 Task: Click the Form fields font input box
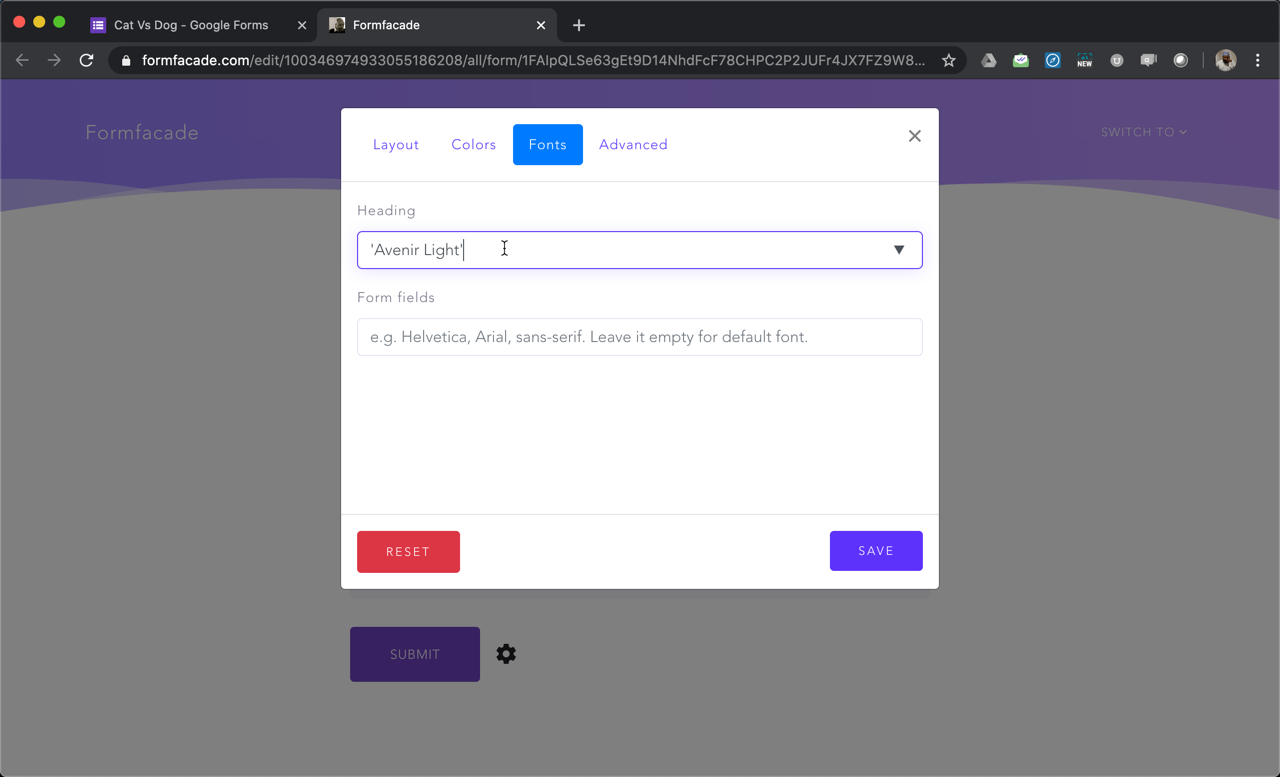coord(640,337)
